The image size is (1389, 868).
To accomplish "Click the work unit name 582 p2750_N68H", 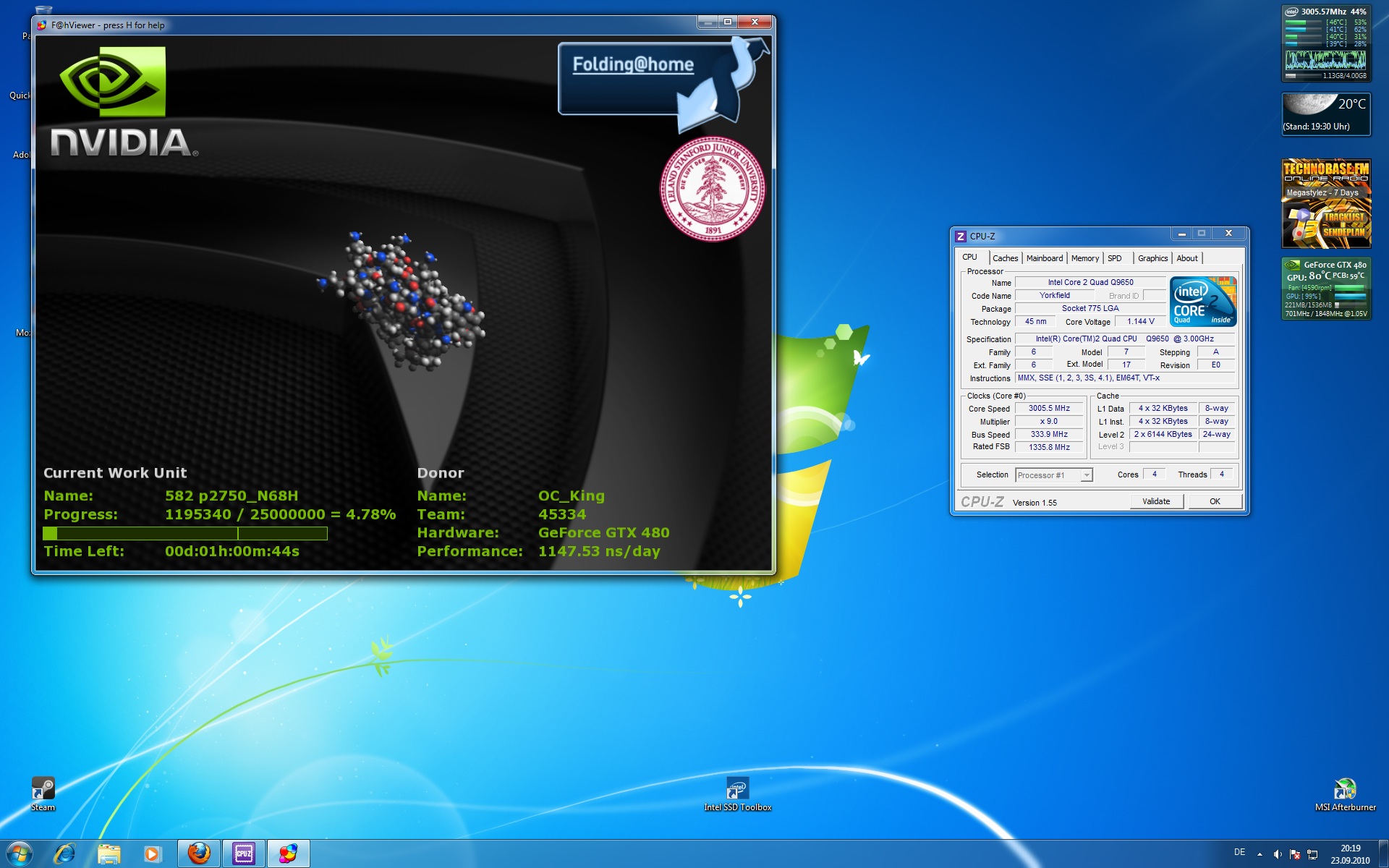I will pos(231,496).
